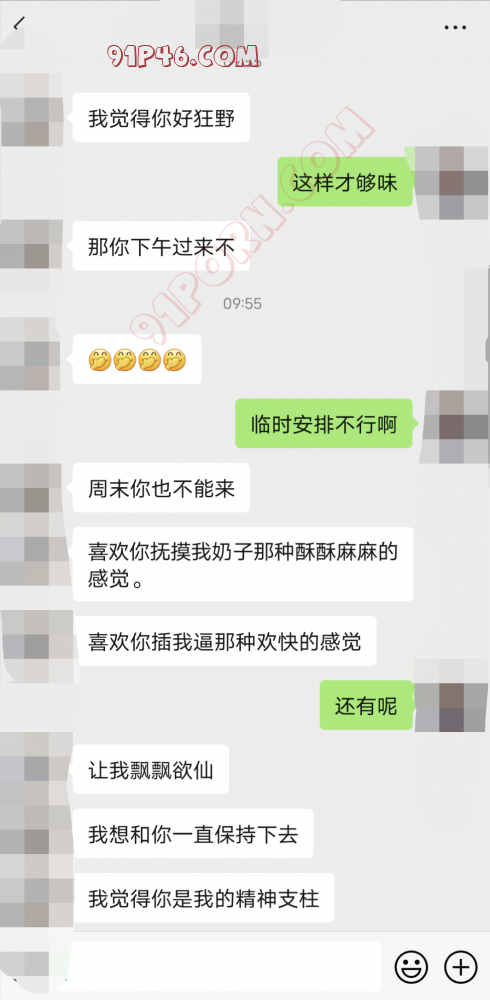490x1000 pixels.
Task: Select the message 周末你也不能来
Action: (x=161, y=488)
